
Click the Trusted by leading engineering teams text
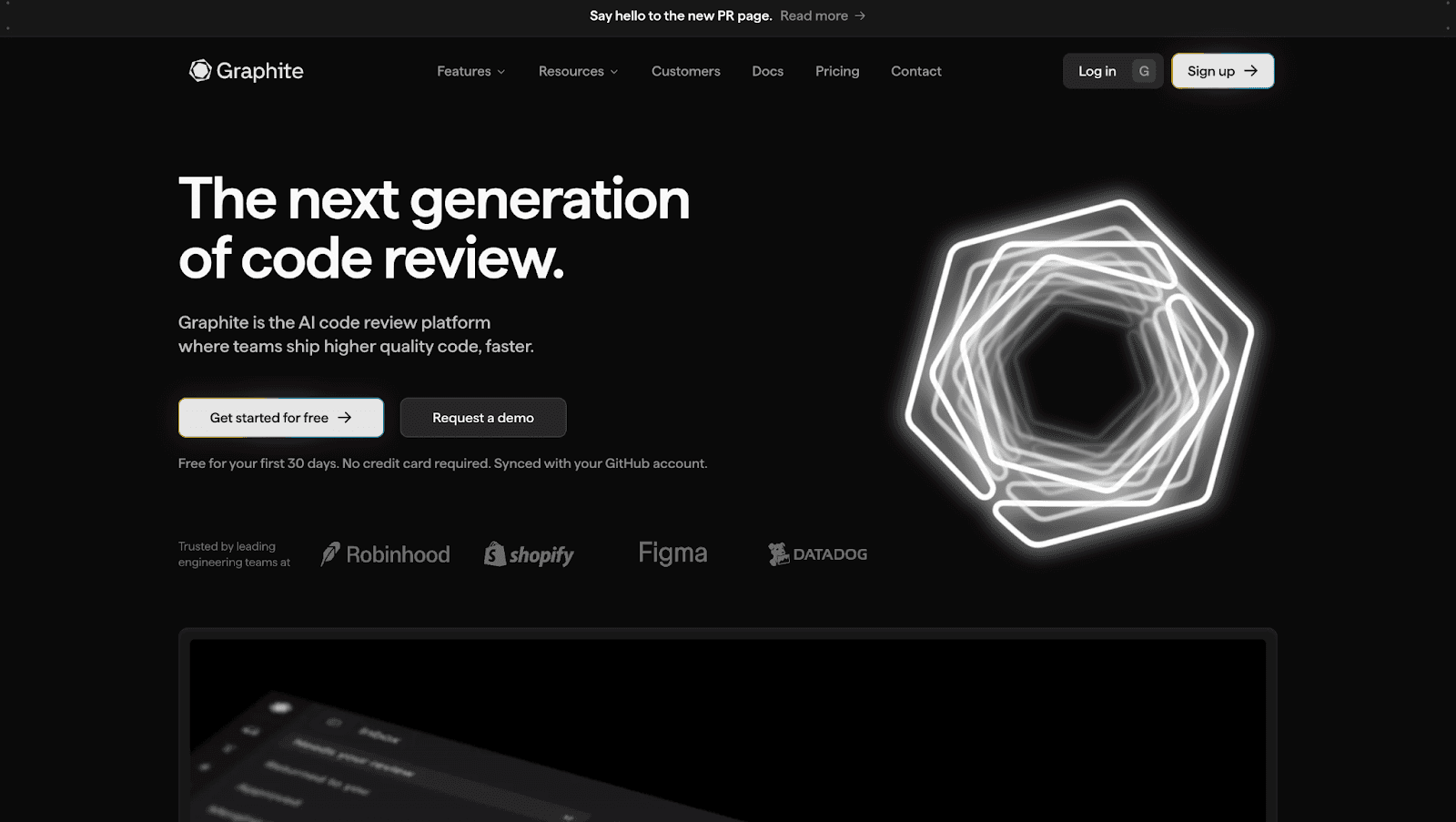(234, 554)
